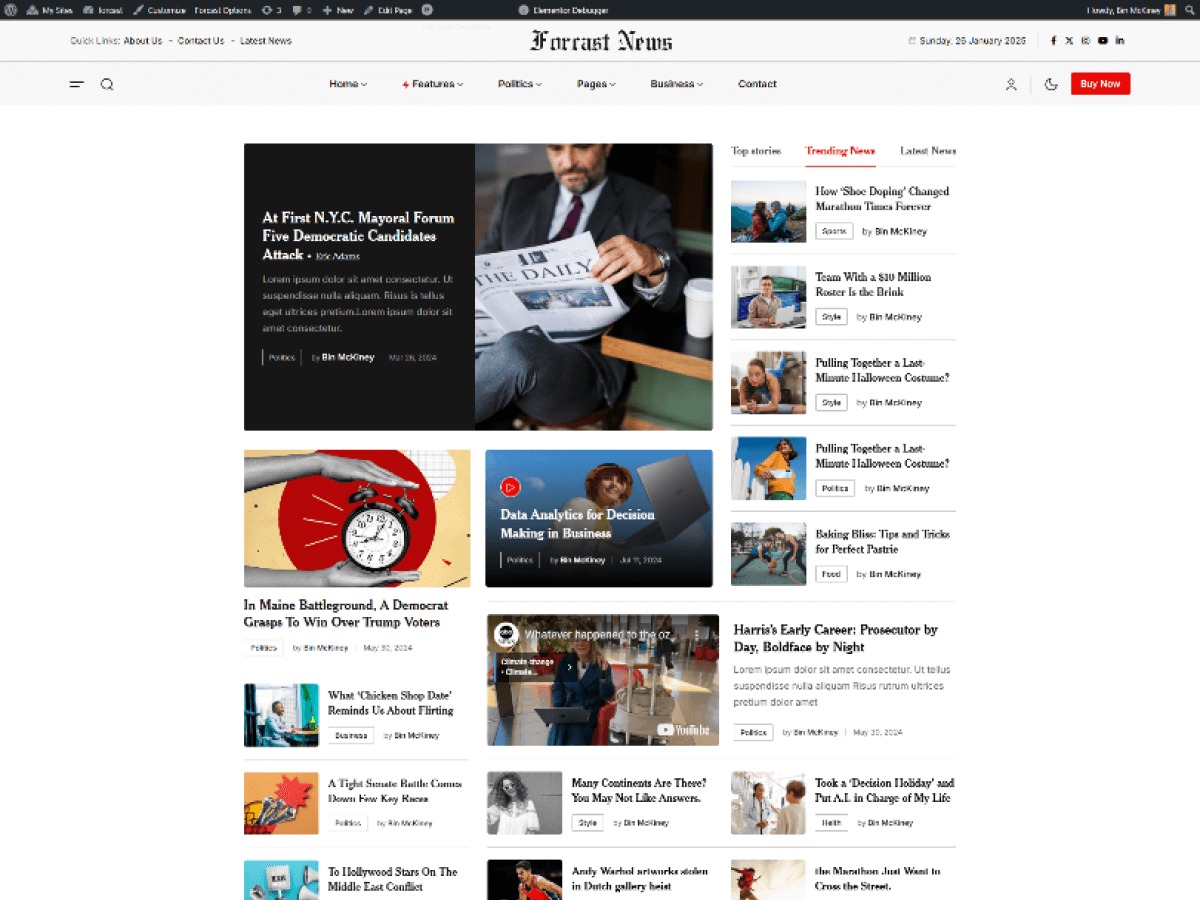Open the Instagram social icon
This screenshot has height=900, width=1200.
1085,41
